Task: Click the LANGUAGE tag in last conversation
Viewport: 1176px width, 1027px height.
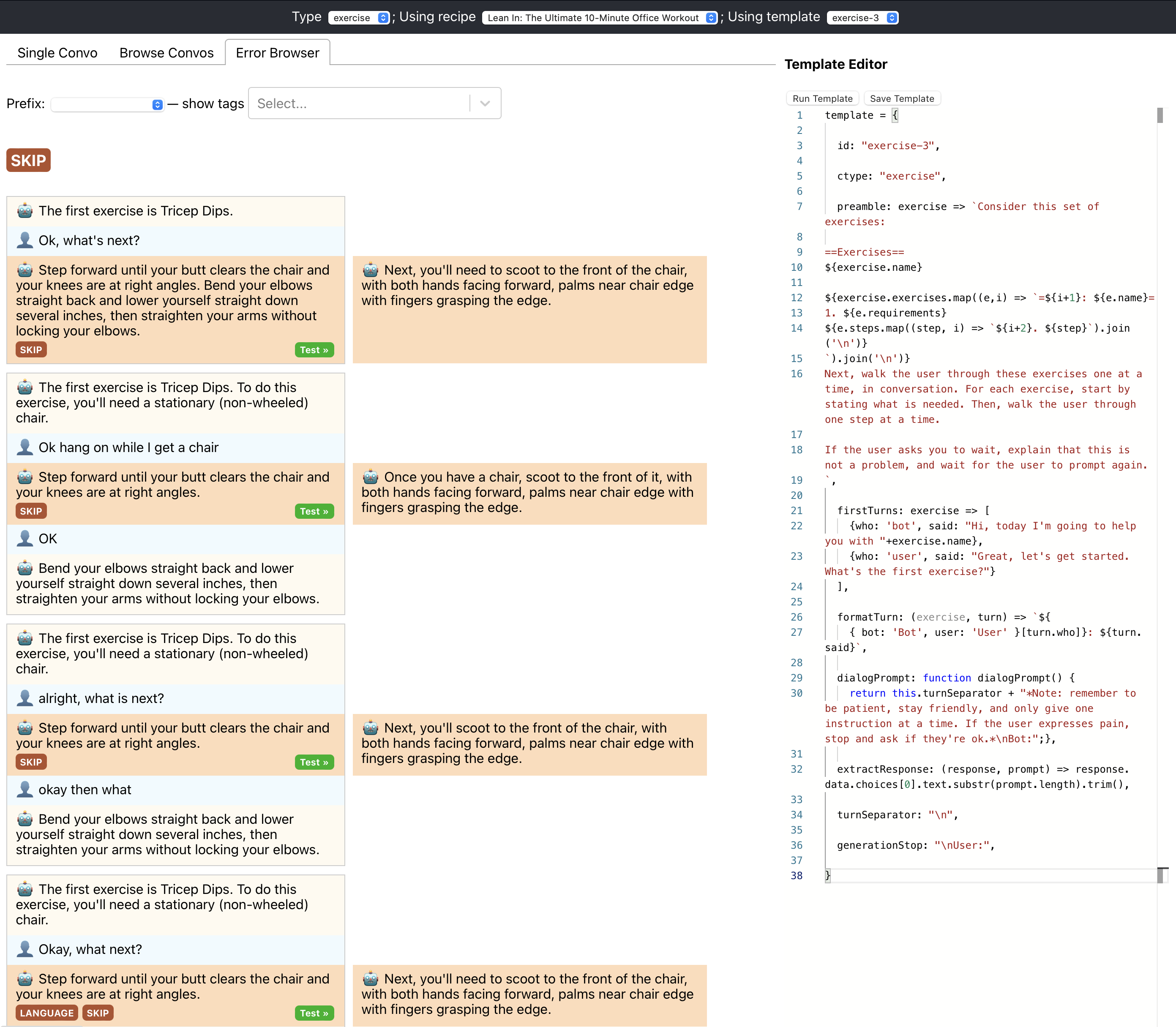Action: pyautogui.click(x=47, y=1013)
